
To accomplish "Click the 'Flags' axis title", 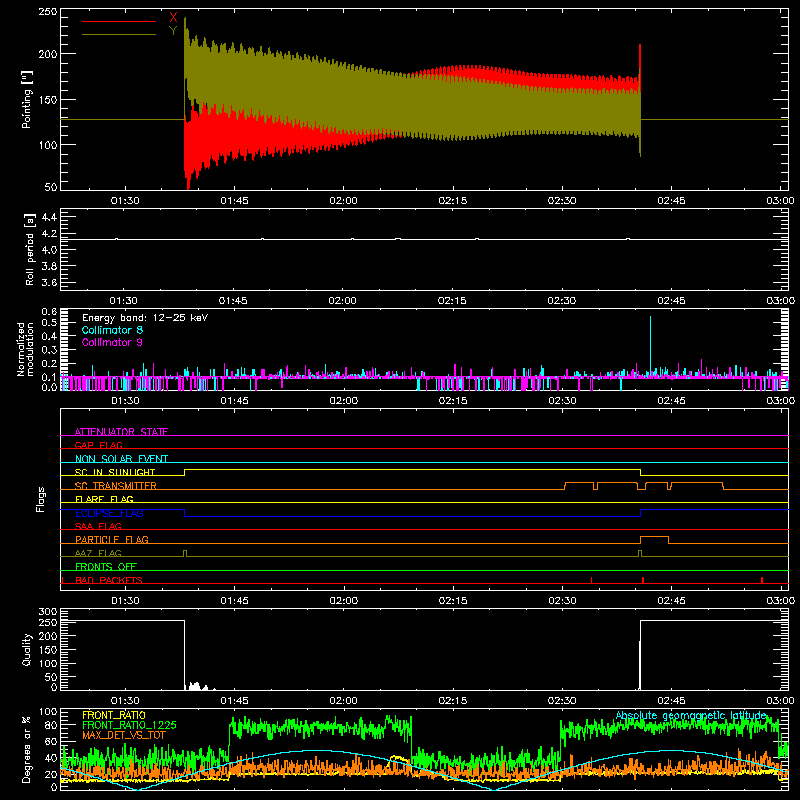I will pyautogui.click(x=40, y=499).
